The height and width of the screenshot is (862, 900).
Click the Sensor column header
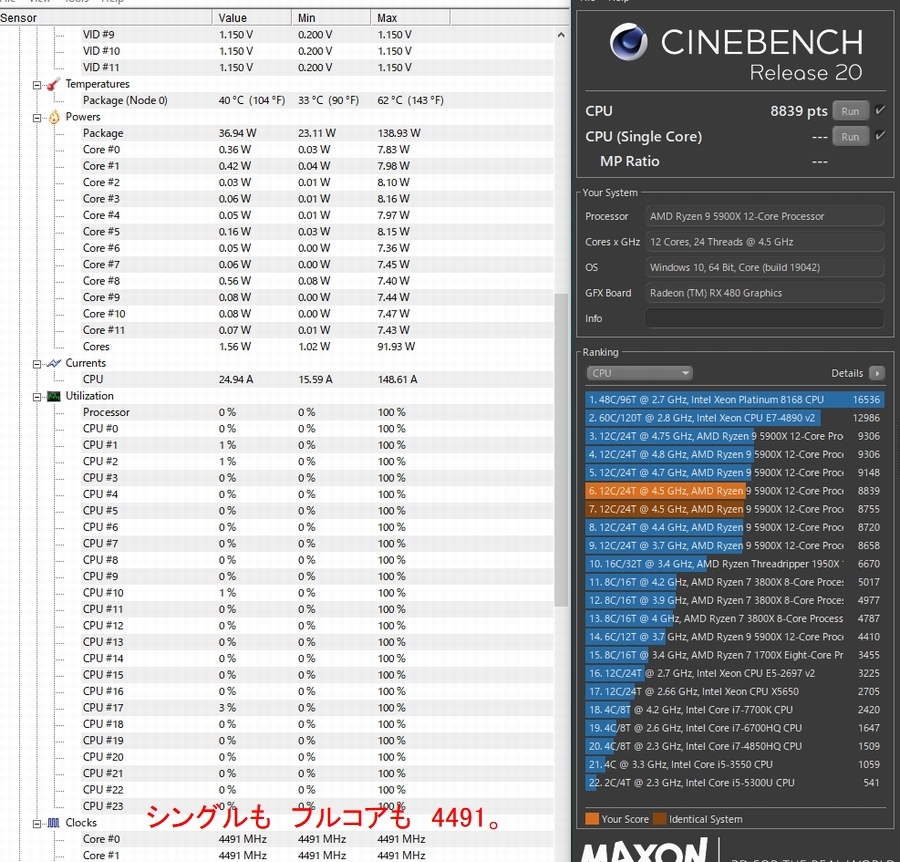106,18
